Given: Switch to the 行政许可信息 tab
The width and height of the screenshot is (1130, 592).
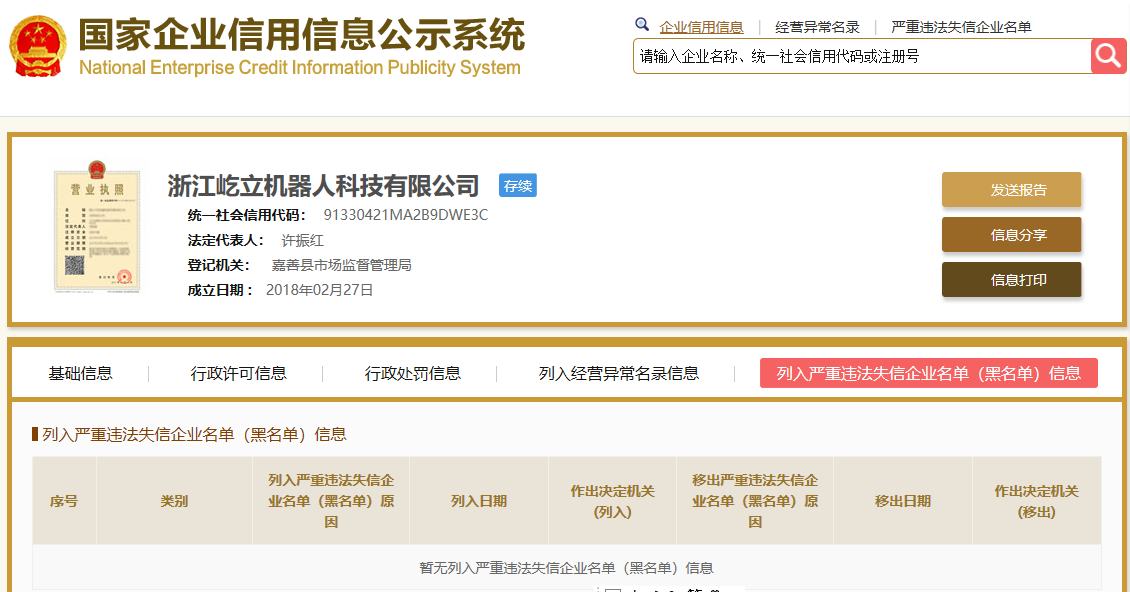Looking at the screenshot, I should pos(239,374).
